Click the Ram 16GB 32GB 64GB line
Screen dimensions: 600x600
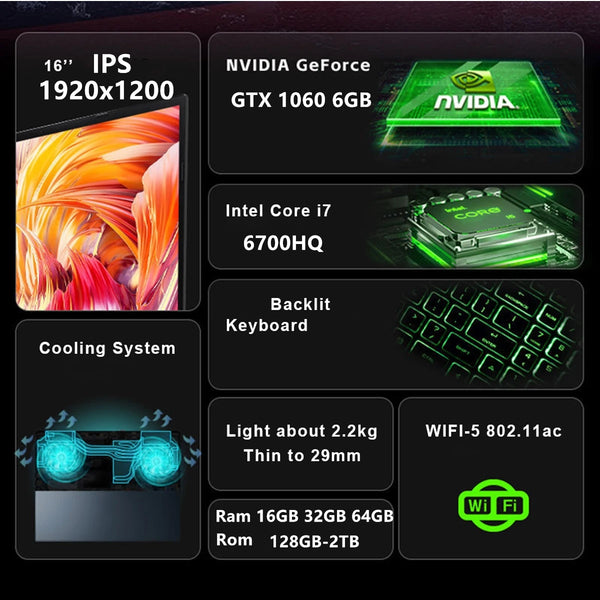305,516
